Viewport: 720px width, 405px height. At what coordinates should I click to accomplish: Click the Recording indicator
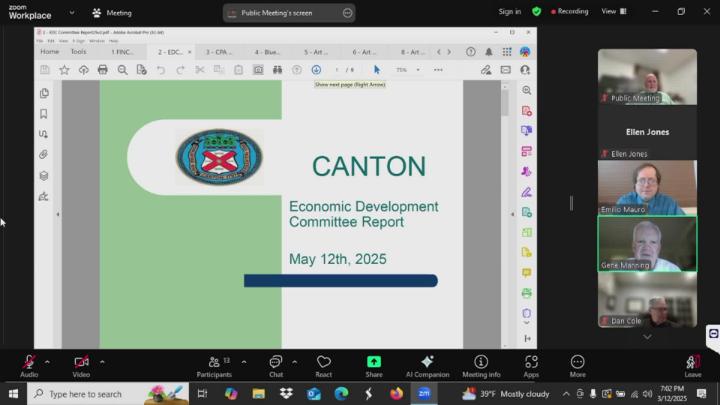pos(569,11)
